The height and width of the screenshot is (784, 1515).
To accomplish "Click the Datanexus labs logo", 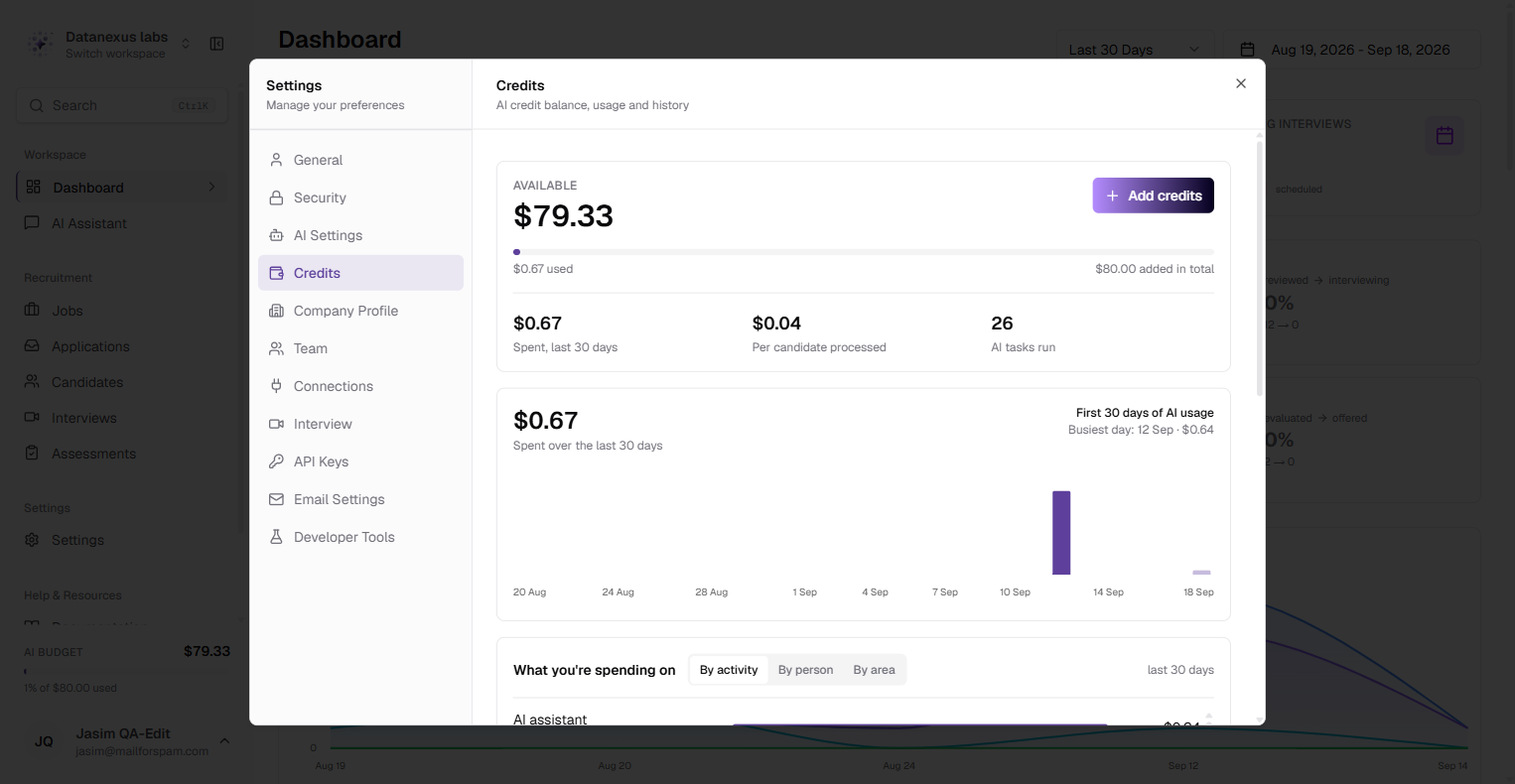I will (x=40, y=44).
